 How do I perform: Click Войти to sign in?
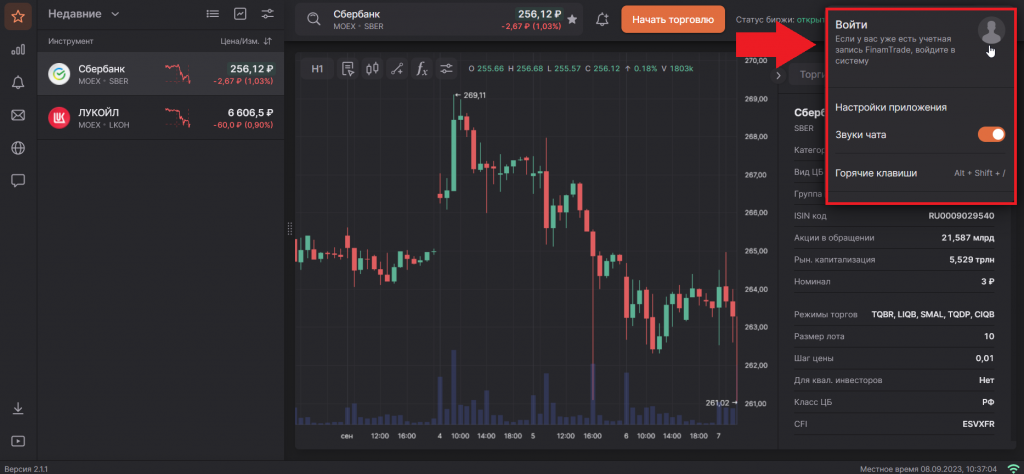coord(851,24)
